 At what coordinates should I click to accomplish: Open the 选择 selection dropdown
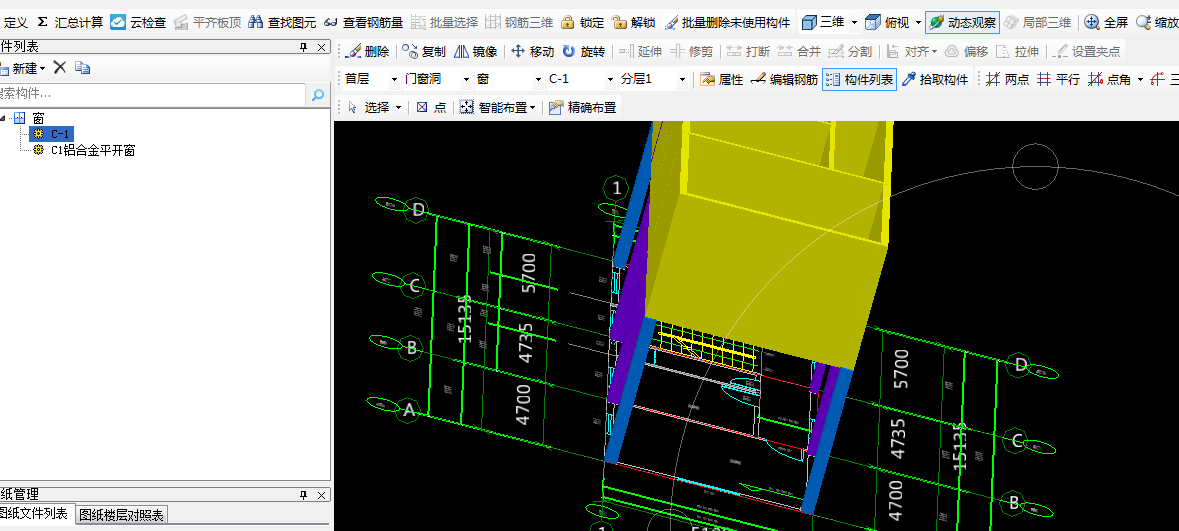click(399, 108)
